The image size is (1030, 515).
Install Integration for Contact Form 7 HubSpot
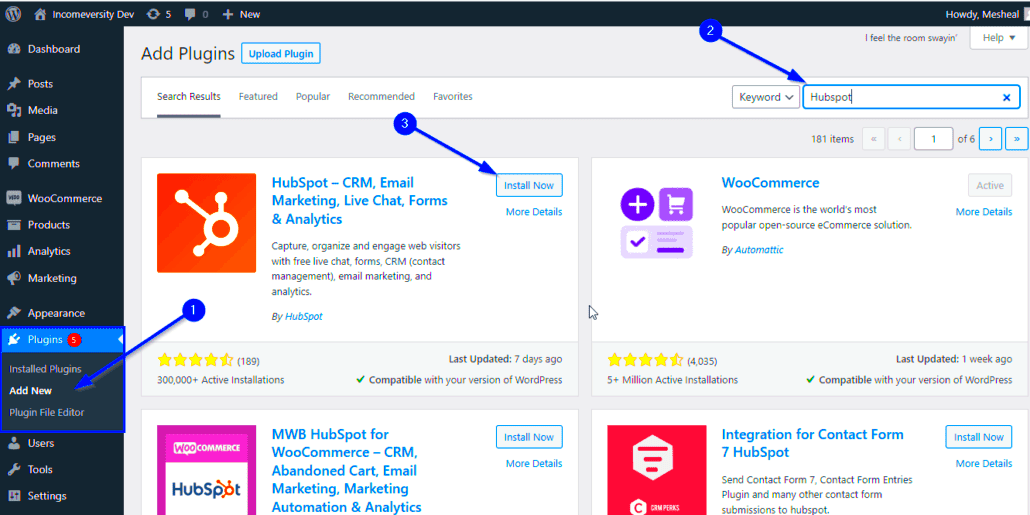(x=979, y=437)
